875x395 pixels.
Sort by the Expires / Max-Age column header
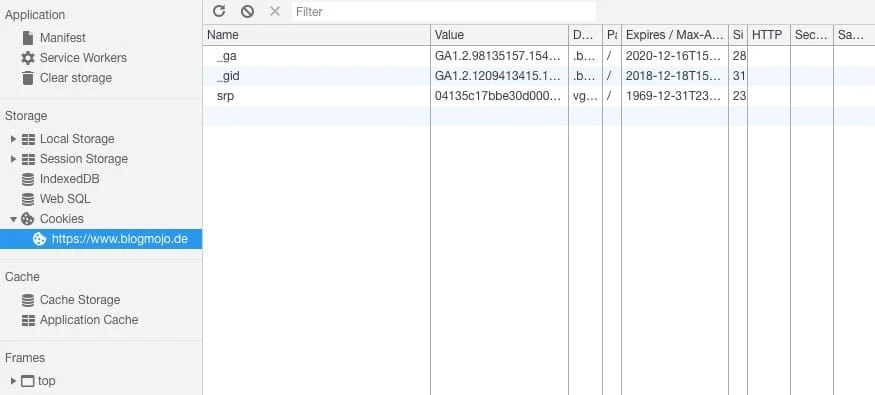click(x=675, y=35)
